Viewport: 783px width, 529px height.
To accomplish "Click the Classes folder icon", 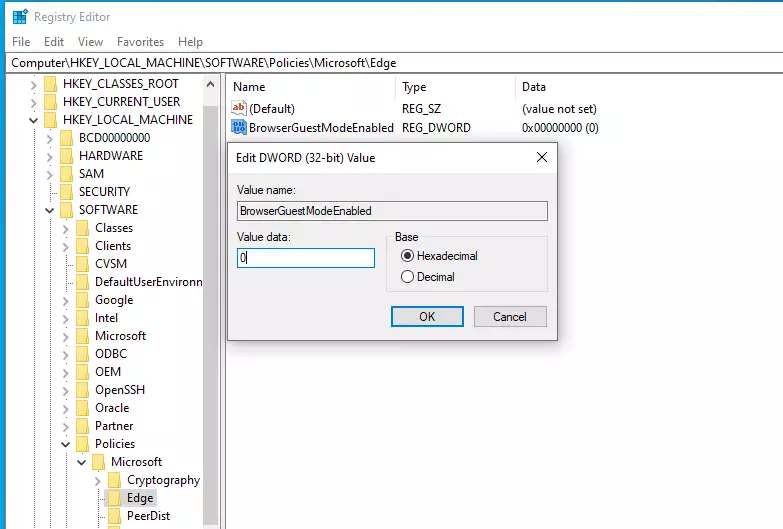I will 82,228.
